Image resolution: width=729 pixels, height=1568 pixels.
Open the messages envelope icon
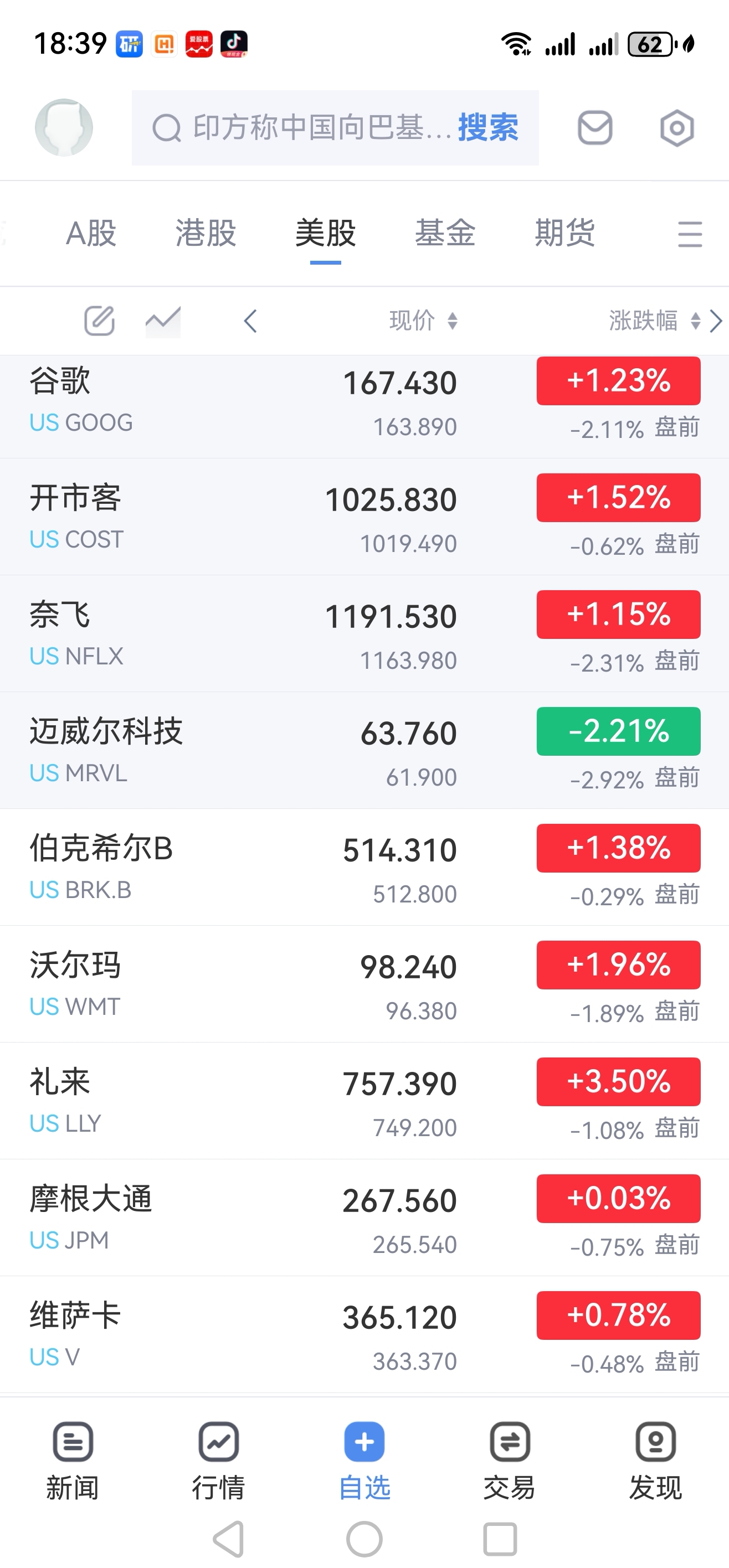coord(594,128)
